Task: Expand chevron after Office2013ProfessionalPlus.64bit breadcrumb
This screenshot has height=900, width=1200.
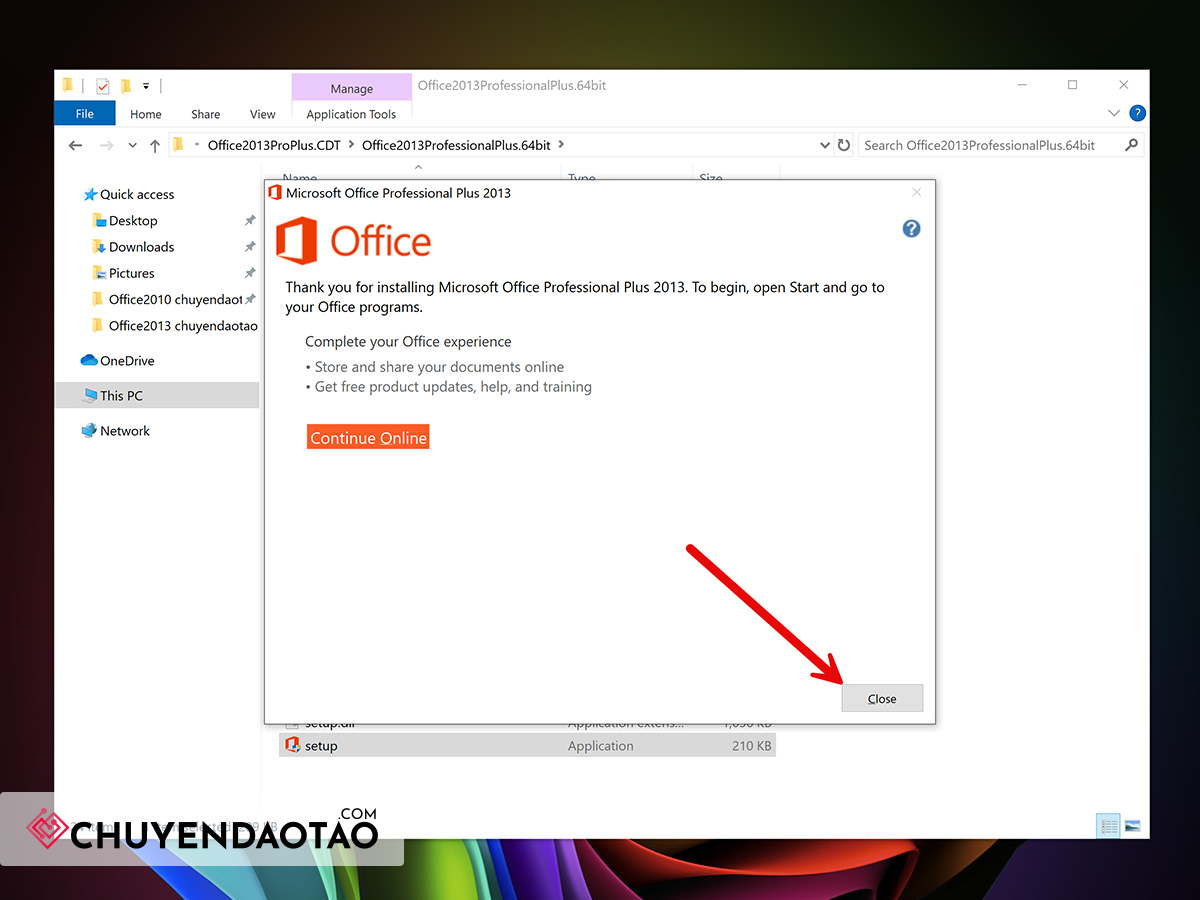Action: (x=561, y=145)
